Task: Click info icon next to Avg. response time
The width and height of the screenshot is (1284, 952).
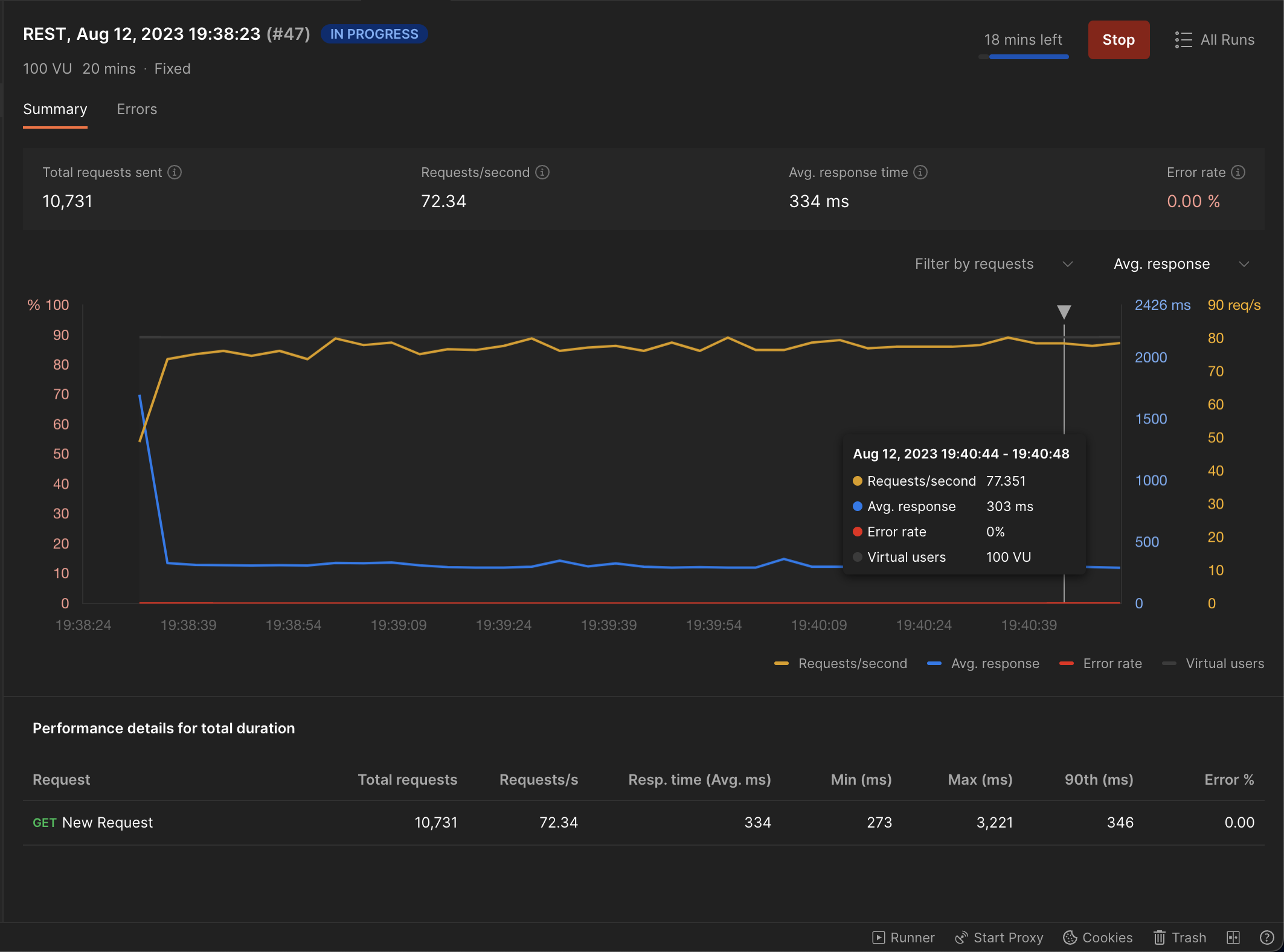Action: [x=920, y=172]
